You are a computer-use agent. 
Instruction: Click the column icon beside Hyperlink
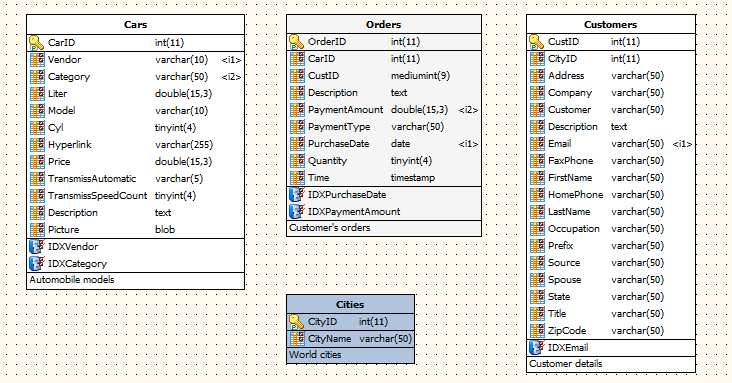(x=37, y=145)
